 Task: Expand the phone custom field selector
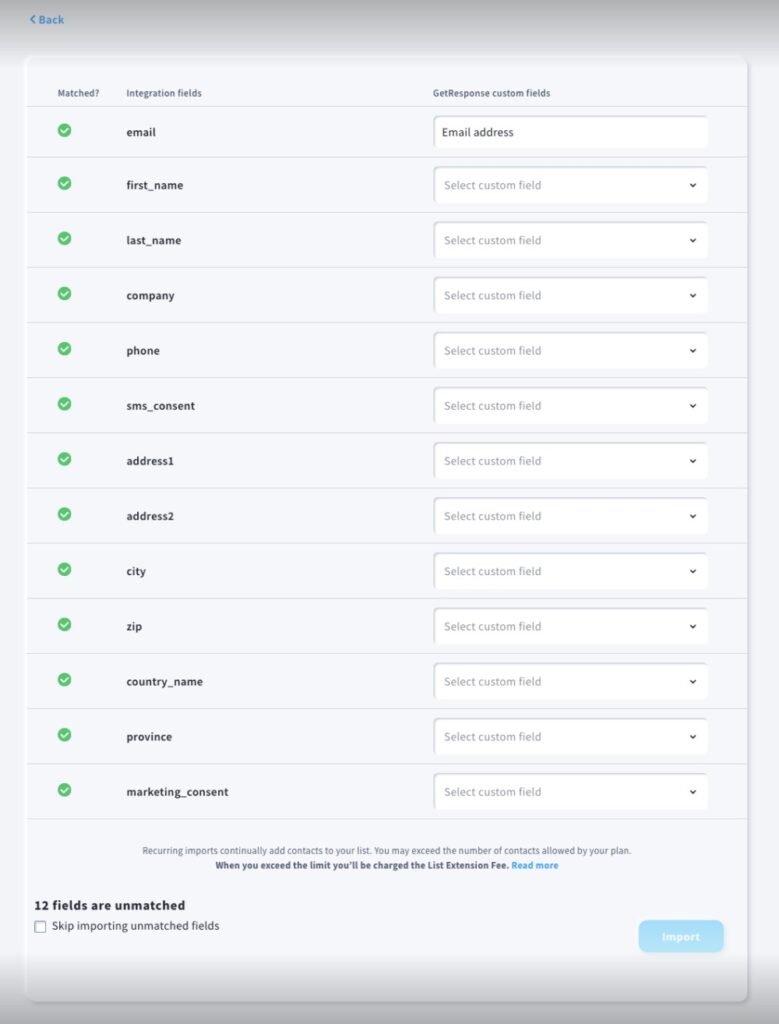[x=570, y=351]
